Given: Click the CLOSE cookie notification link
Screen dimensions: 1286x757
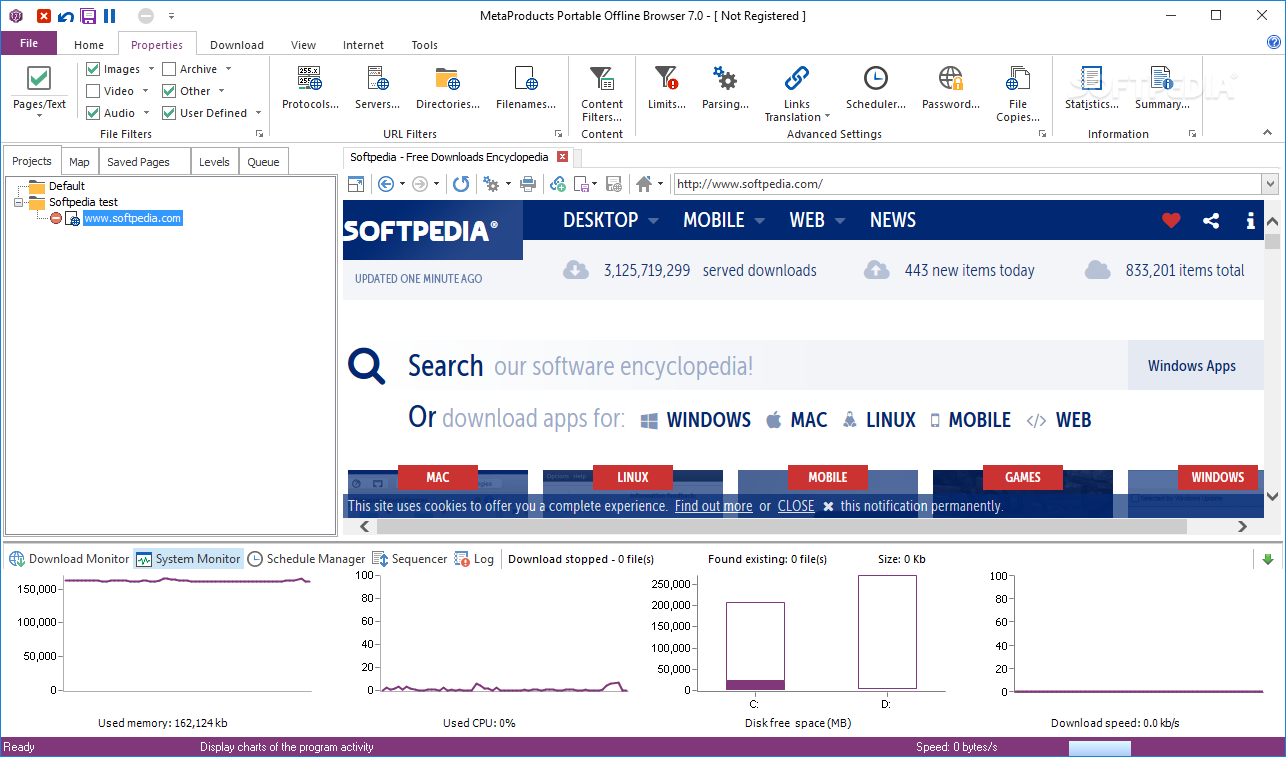Looking at the screenshot, I should [796, 506].
